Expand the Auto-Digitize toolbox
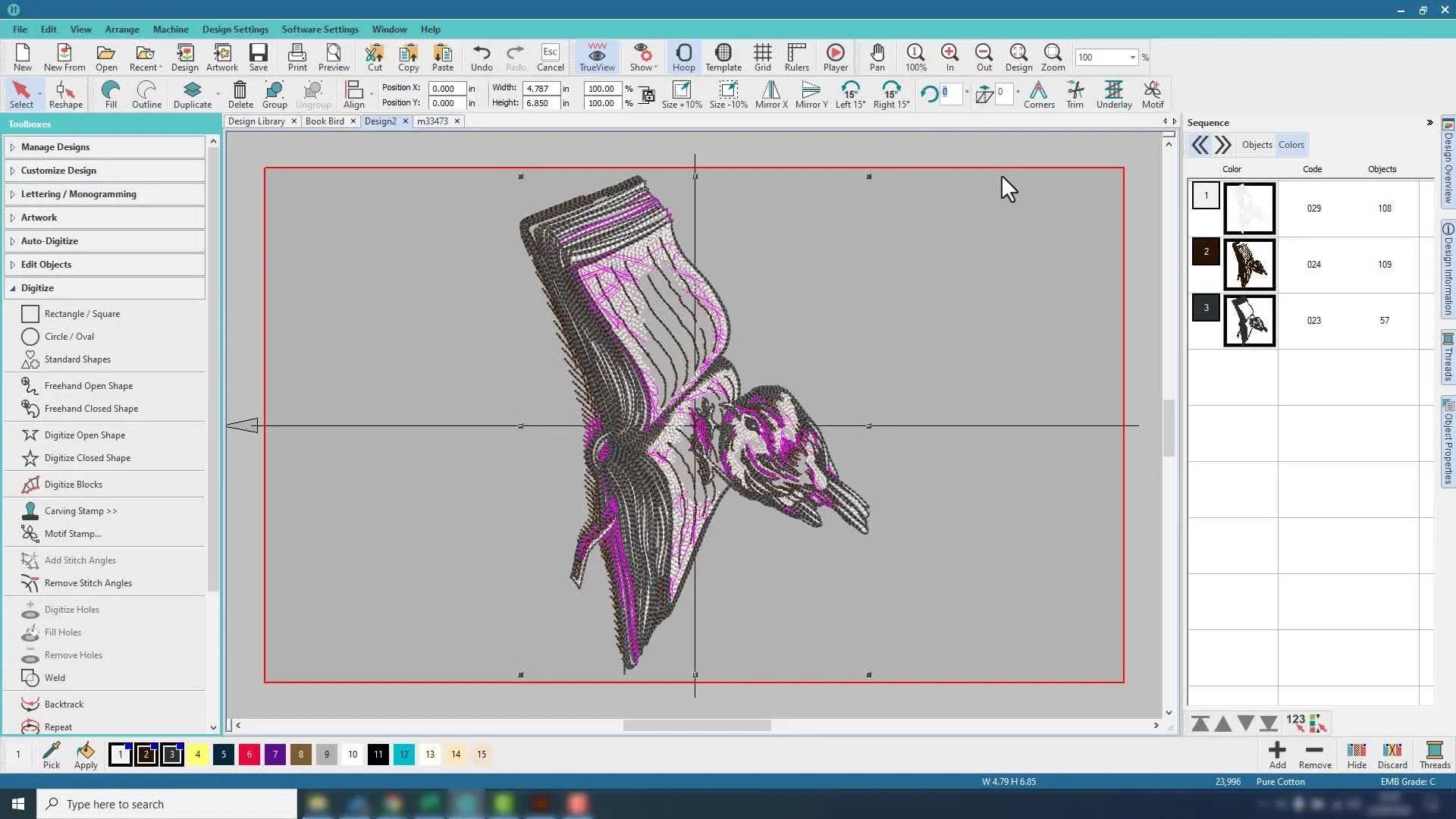This screenshot has width=1456, height=819. (49, 241)
